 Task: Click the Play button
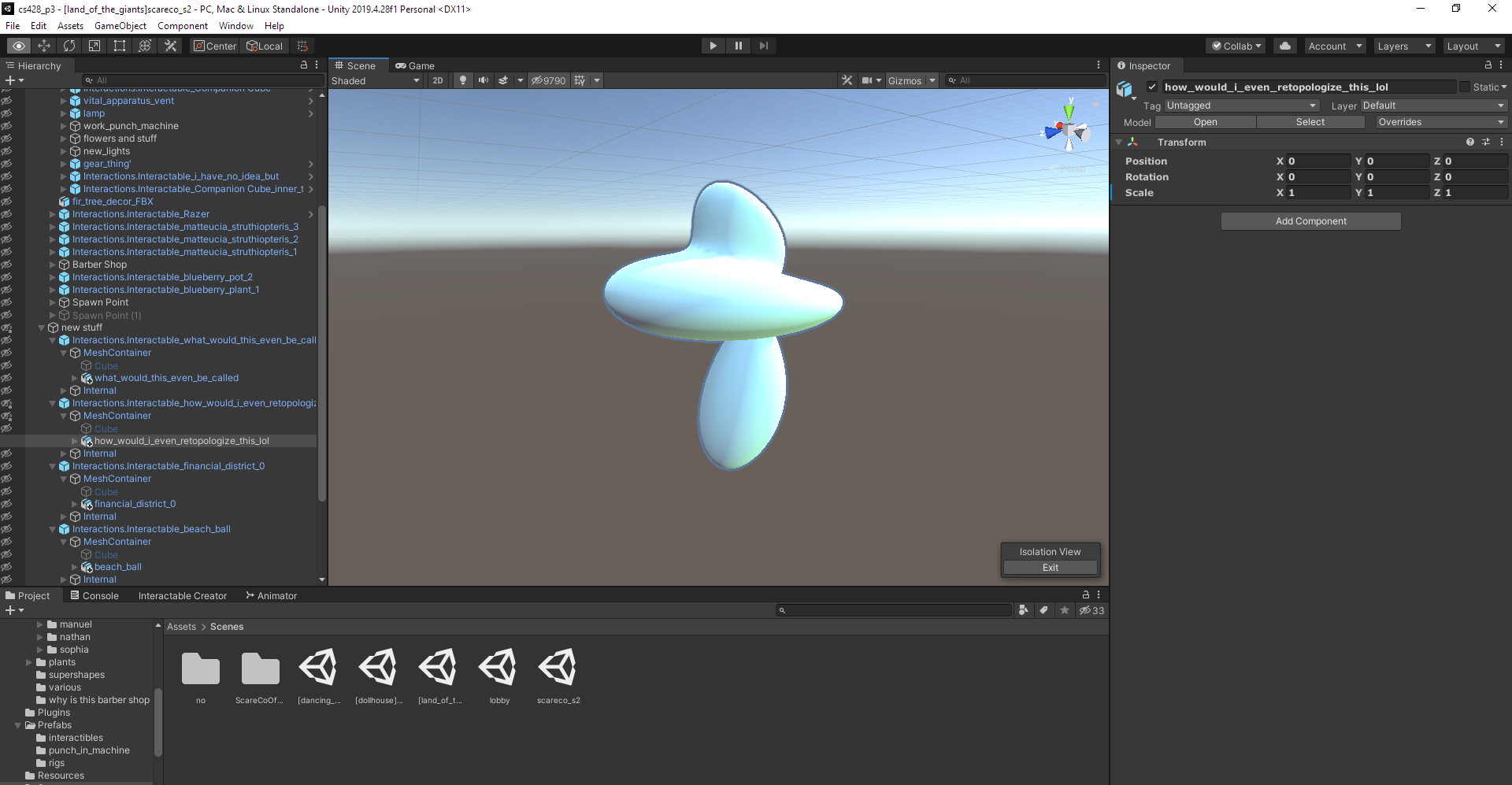coord(713,46)
